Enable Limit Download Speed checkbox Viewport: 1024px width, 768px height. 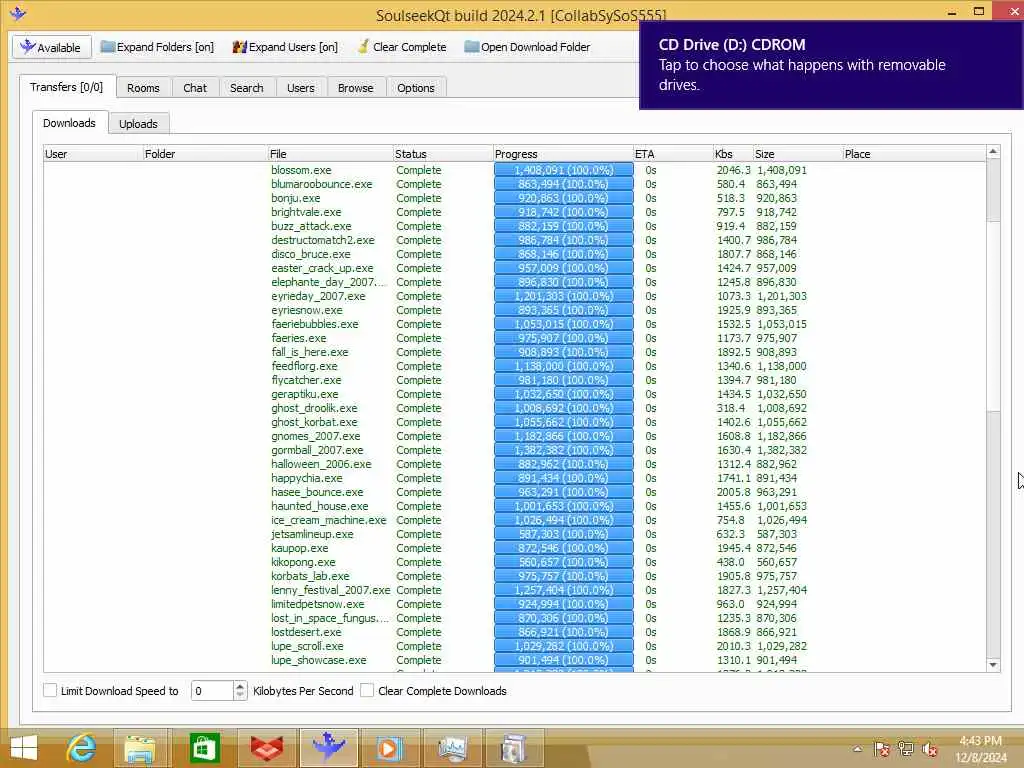[x=50, y=690]
